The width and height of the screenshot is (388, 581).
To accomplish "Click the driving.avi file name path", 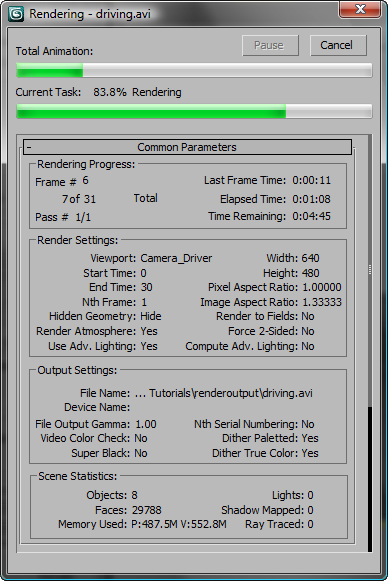I will (x=223, y=393).
